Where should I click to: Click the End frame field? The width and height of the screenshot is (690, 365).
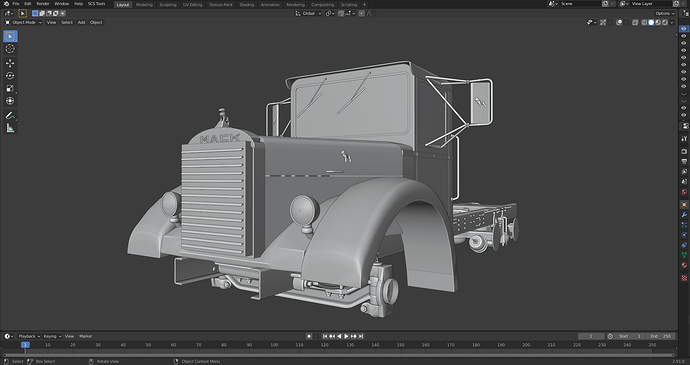click(x=661, y=336)
